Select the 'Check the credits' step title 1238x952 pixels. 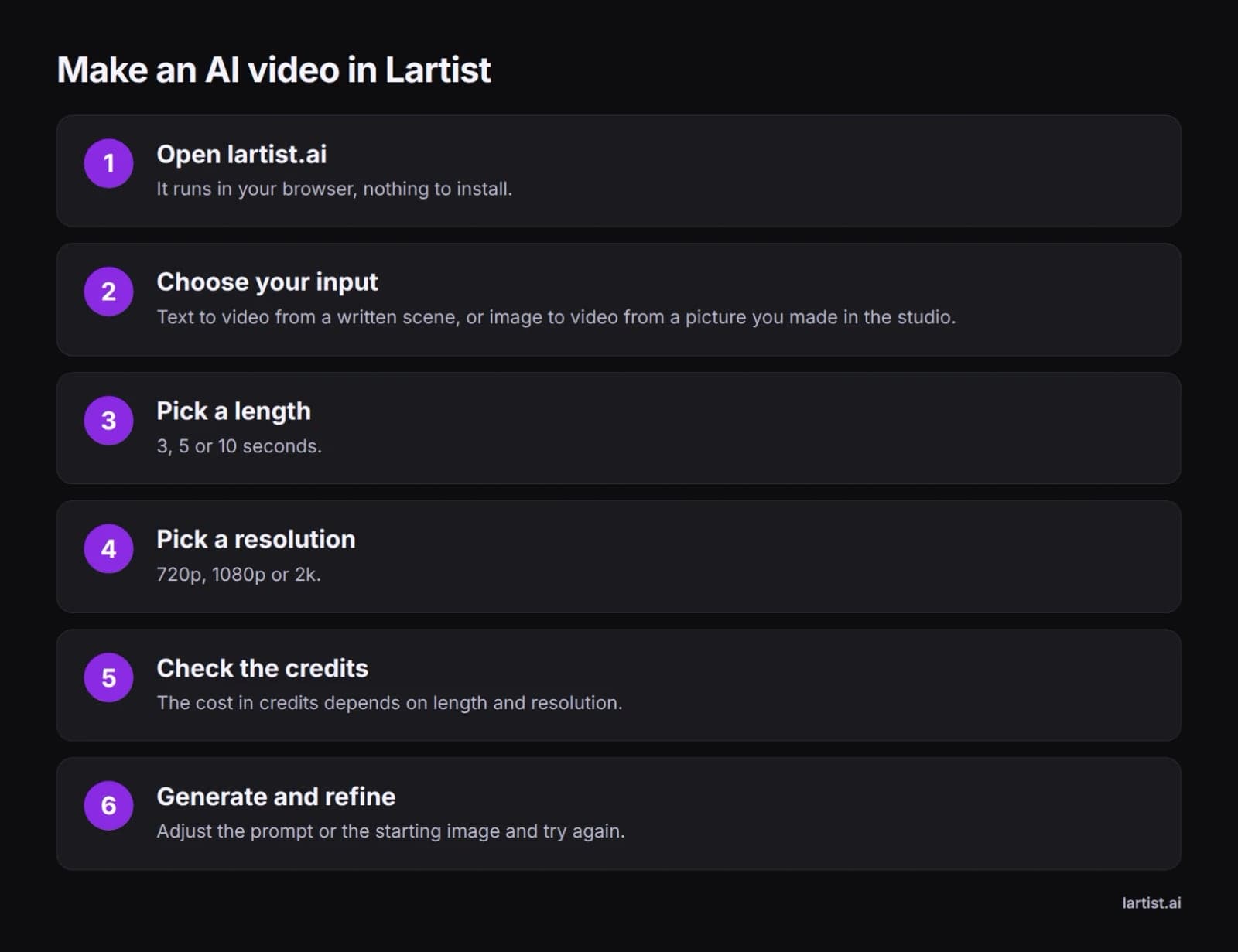(x=262, y=668)
